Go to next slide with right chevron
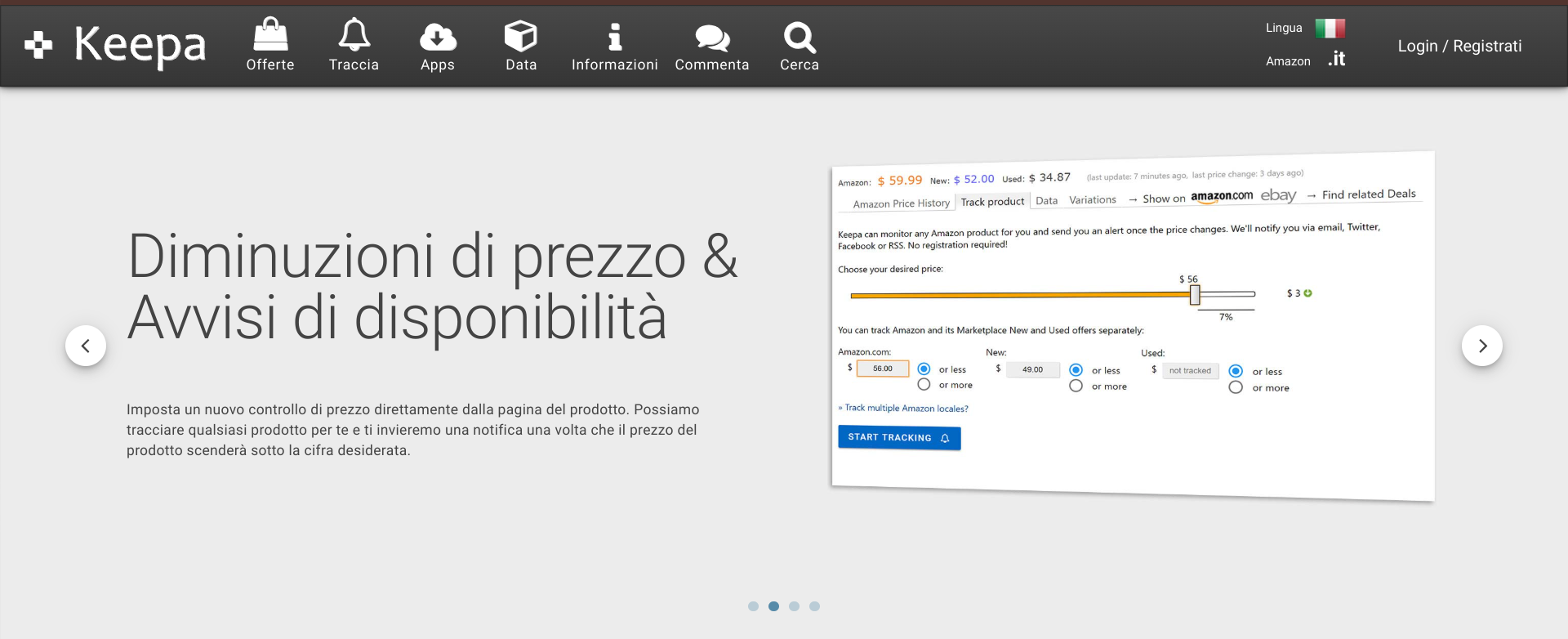The width and height of the screenshot is (1568, 639). pyautogui.click(x=1481, y=346)
